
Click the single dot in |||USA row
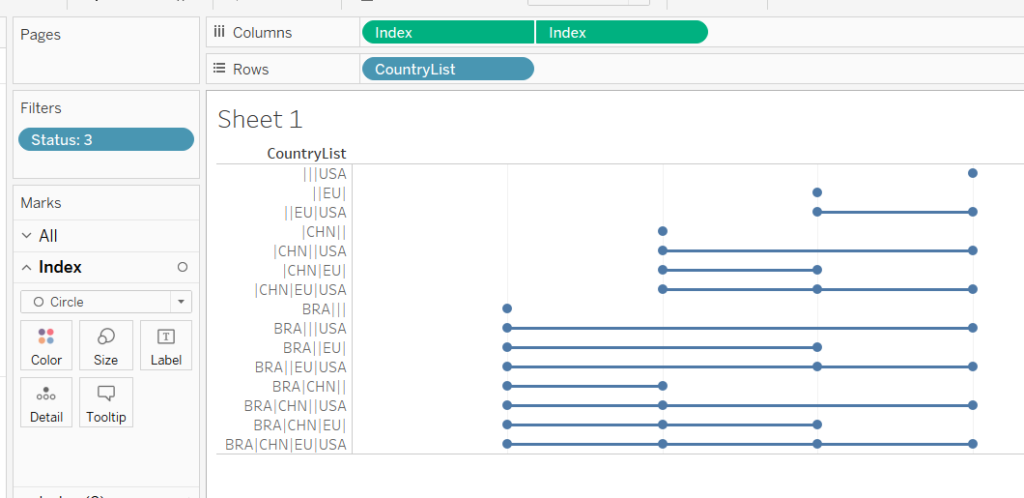[972, 173]
